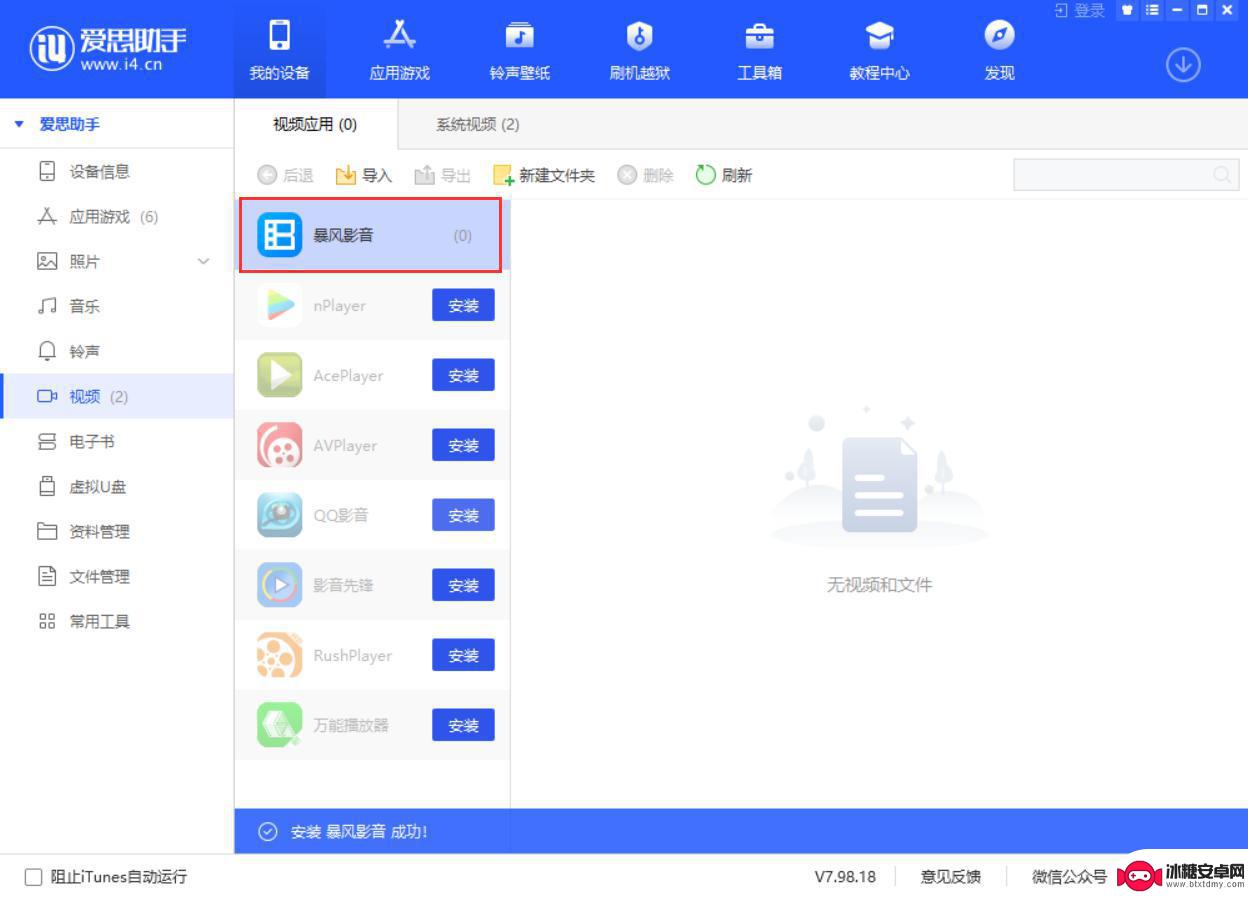Screen dimensions: 1248x897
Task: Click 删除 delete button
Action: click(x=645, y=175)
